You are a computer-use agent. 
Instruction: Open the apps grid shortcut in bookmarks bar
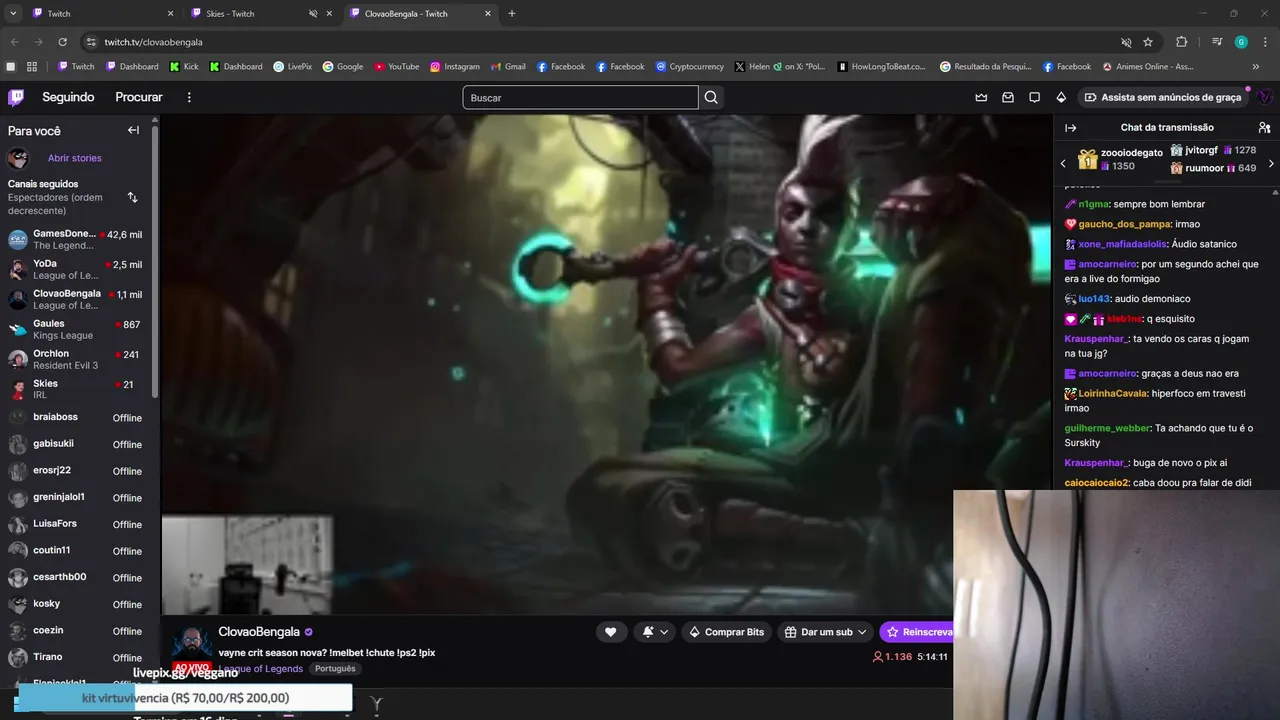coord(32,67)
